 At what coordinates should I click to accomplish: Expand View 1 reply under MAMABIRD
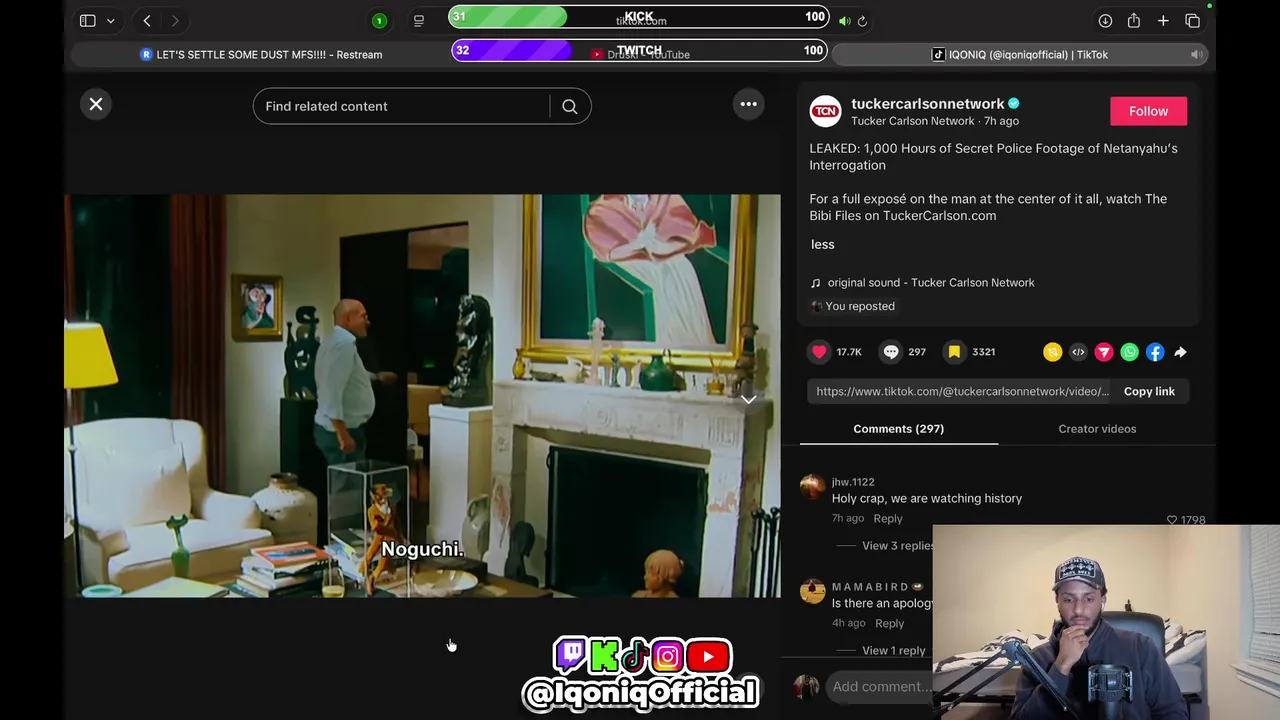(893, 651)
